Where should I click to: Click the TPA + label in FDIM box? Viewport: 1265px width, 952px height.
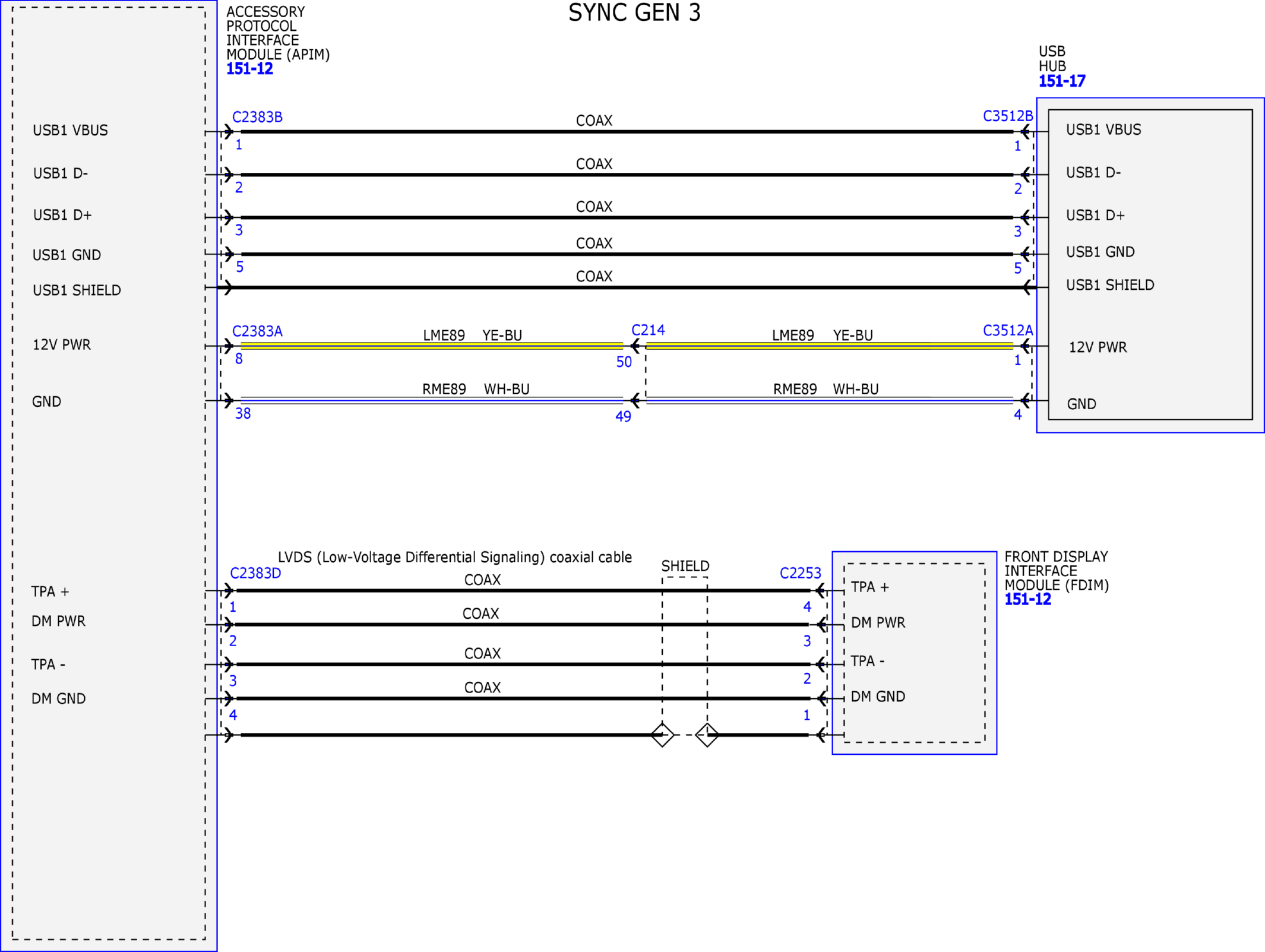click(870, 587)
